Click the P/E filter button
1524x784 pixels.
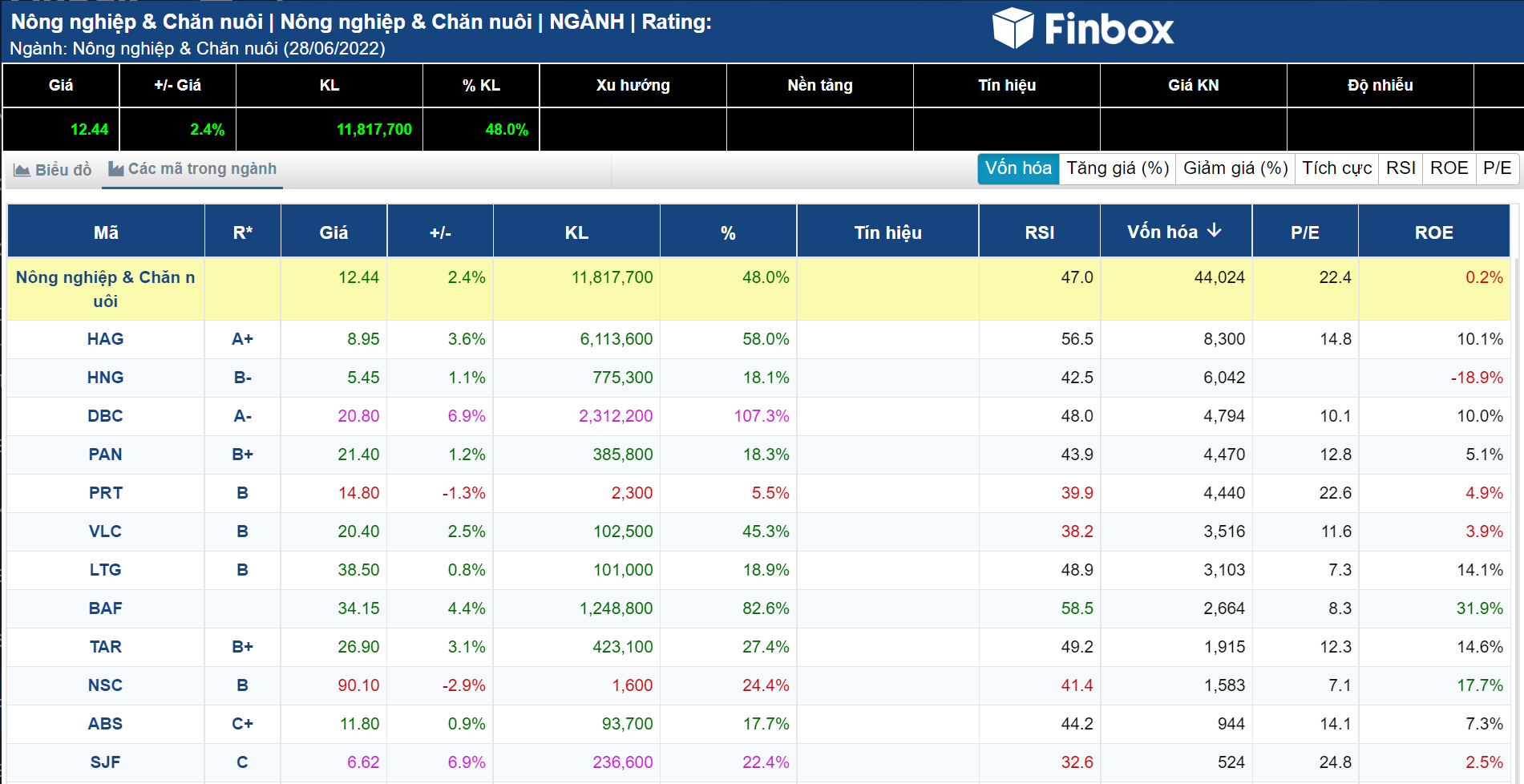click(x=1497, y=168)
